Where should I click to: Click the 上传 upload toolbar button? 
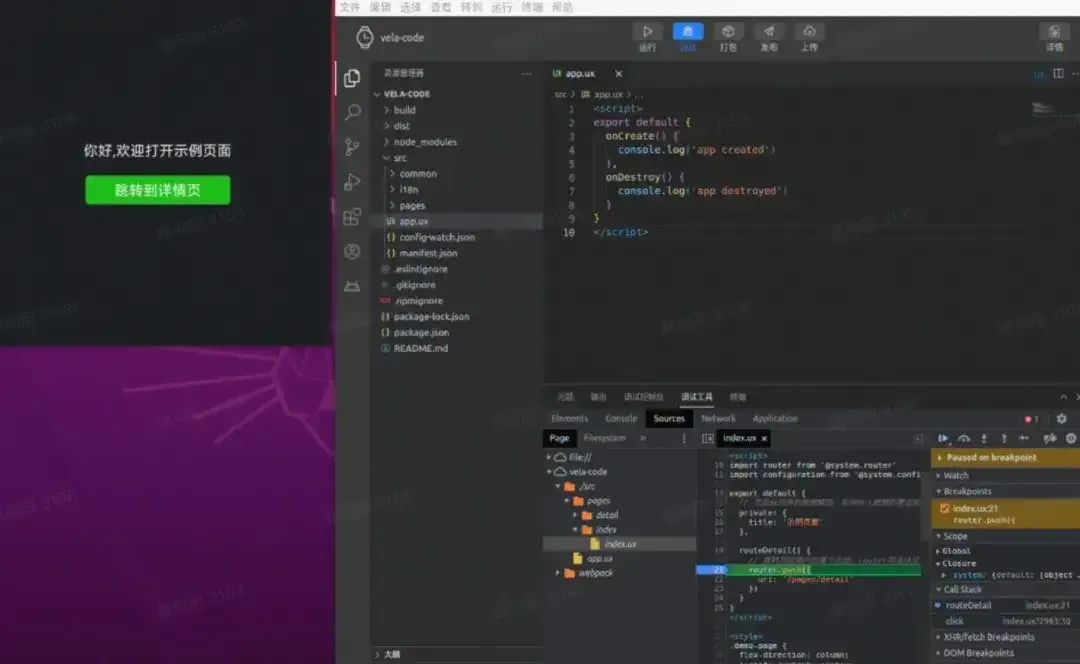pos(809,37)
